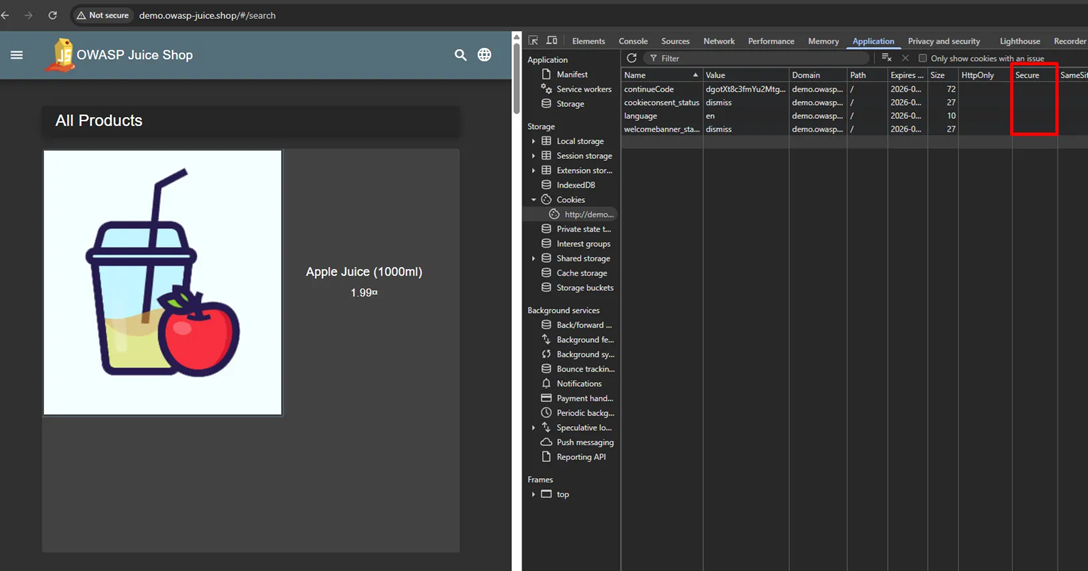
Task: Open Back/forward cache service
Action: (x=584, y=325)
